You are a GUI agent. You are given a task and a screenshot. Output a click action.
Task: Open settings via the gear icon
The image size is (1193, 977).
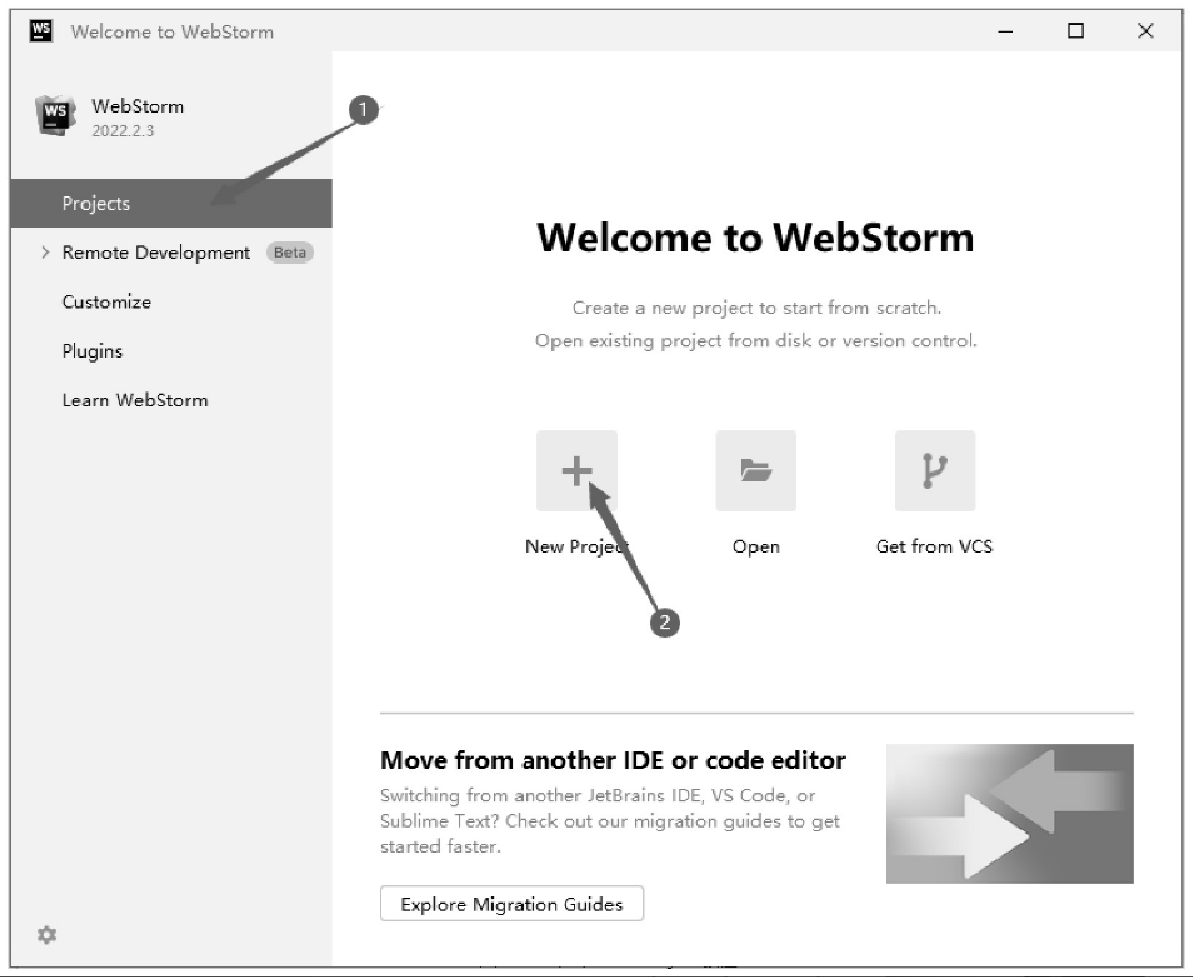click(47, 934)
